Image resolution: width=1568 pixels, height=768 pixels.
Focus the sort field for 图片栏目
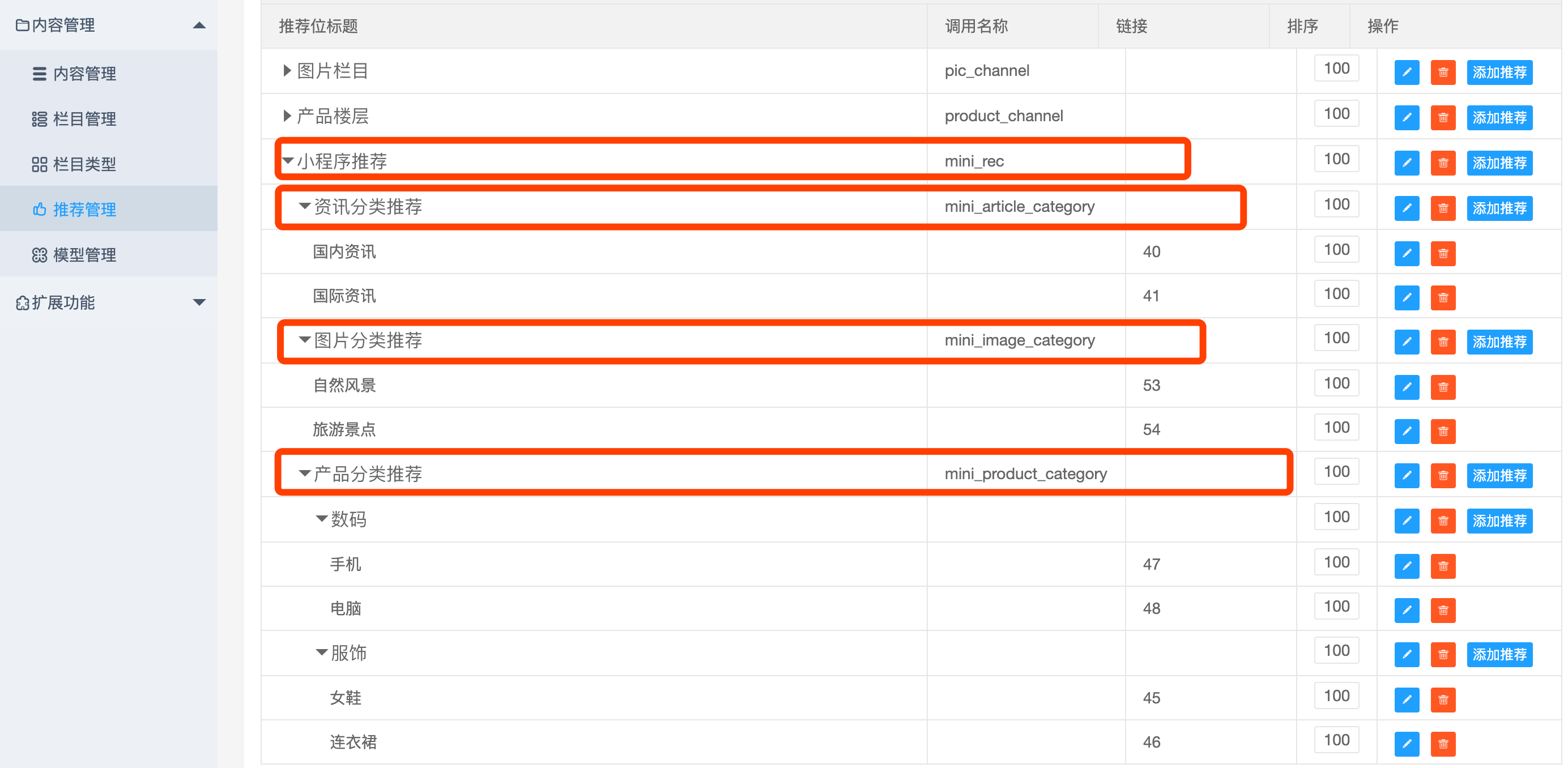[x=1337, y=68]
